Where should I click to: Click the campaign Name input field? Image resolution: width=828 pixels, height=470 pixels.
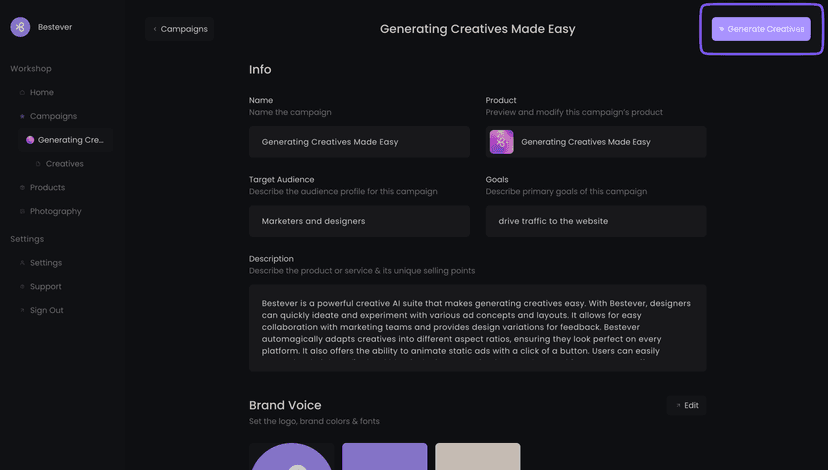(x=359, y=142)
